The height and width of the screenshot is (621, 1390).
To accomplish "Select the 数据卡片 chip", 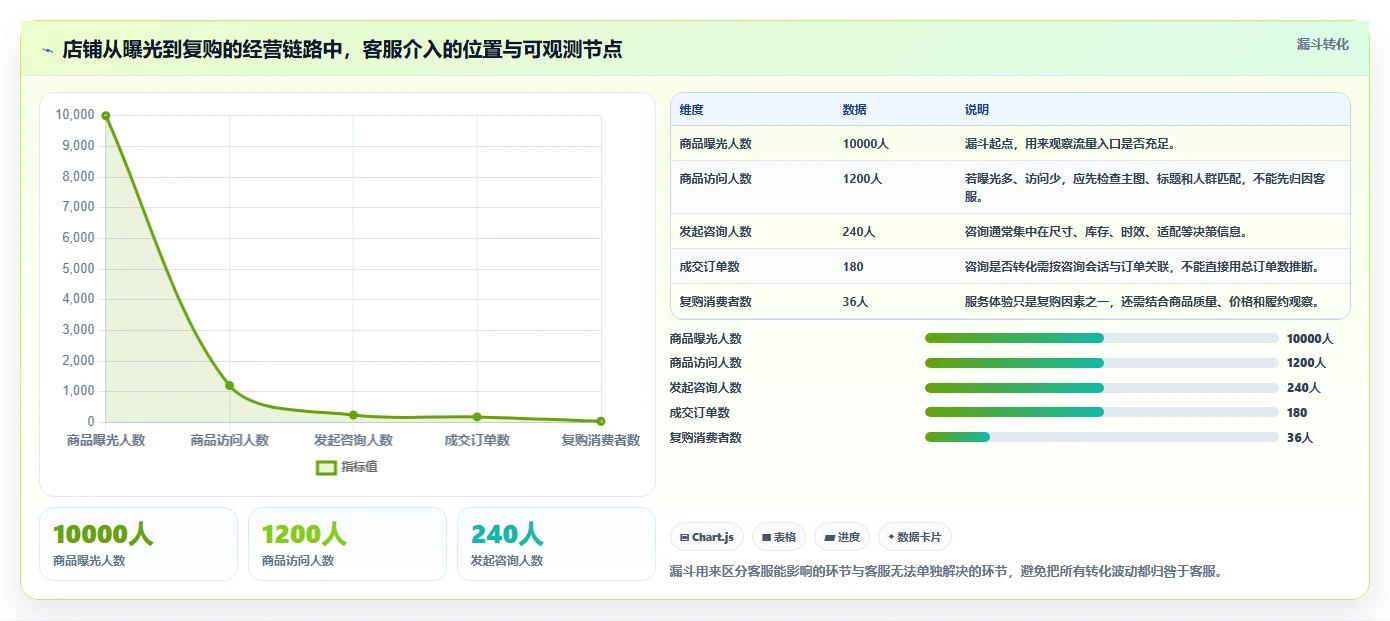I will click(x=914, y=537).
